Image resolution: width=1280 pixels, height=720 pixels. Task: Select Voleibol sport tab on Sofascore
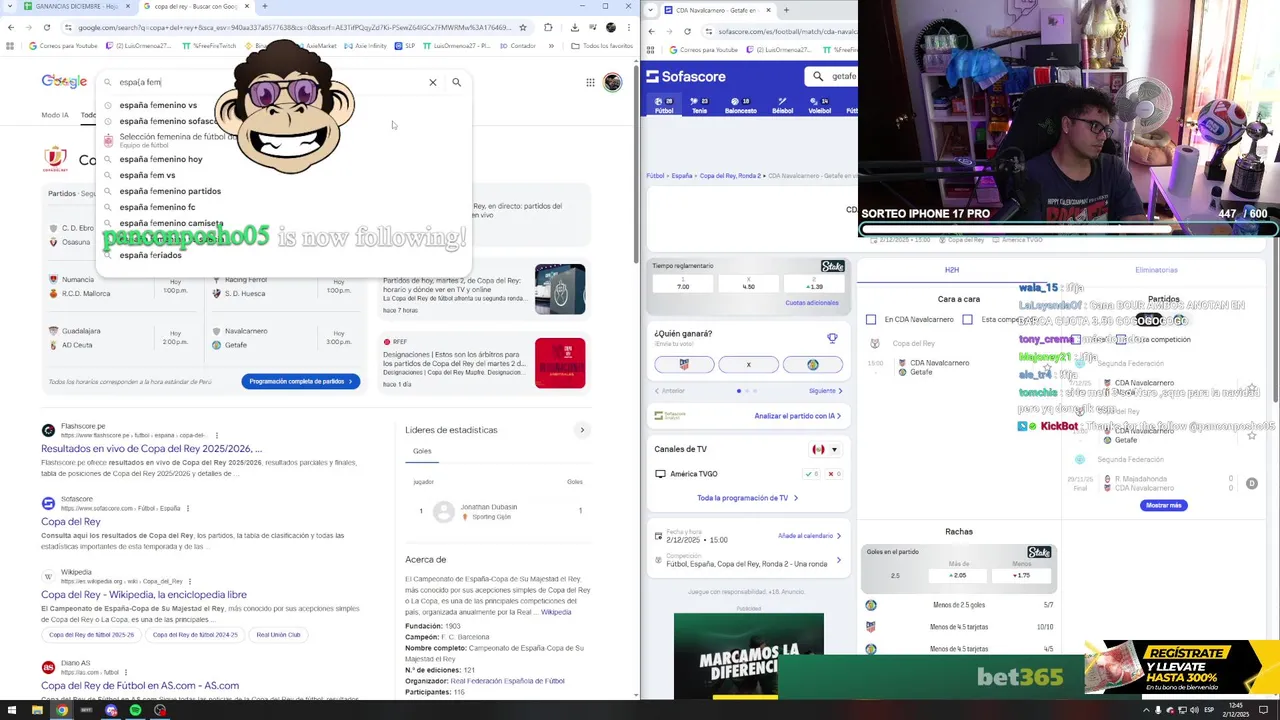pos(819,105)
